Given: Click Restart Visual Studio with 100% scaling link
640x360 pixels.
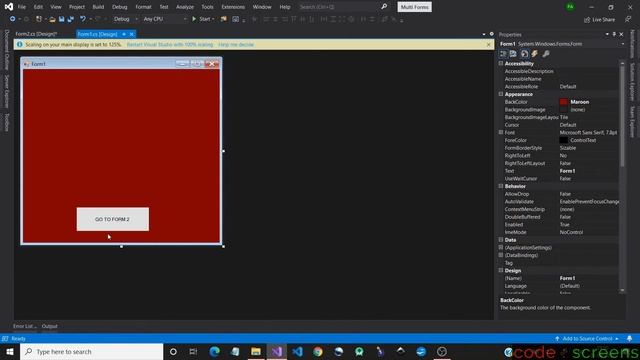Looking at the screenshot, I should 170,44.
